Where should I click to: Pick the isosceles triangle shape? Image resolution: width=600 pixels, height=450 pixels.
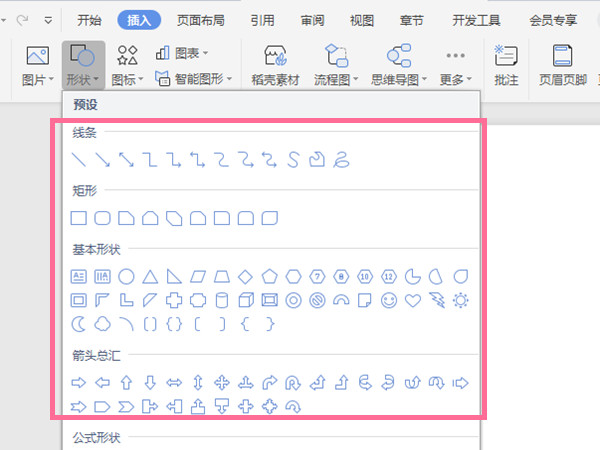[150, 276]
